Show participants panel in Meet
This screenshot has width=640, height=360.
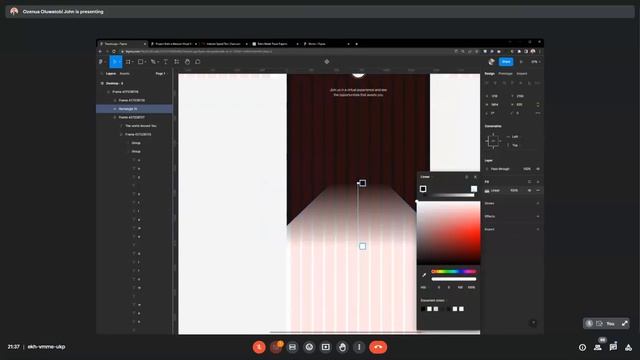[x=598, y=347]
